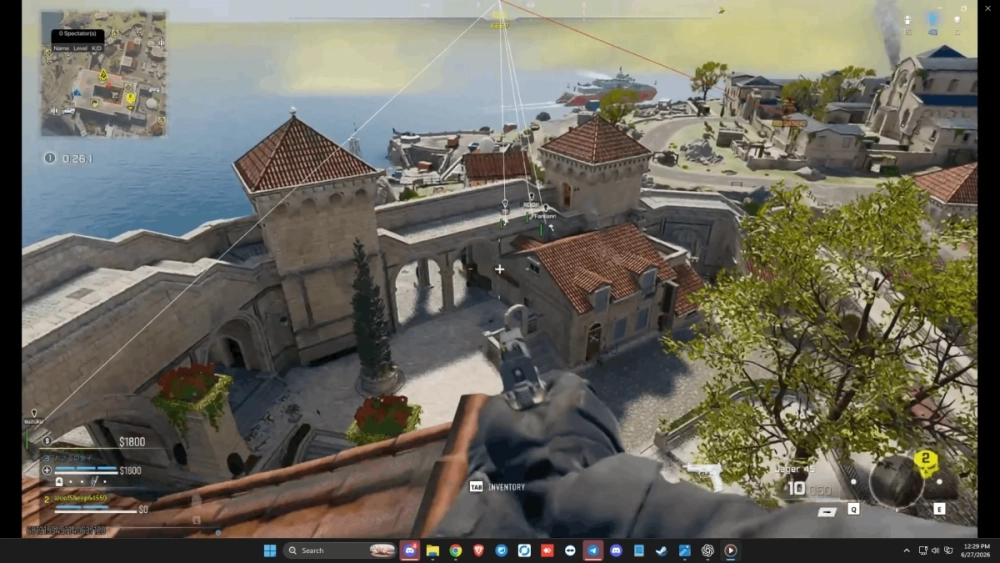Click the Q ability key prompt
Image resolution: width=1000 pixels, height=563 pixels.
click(853, 509)
